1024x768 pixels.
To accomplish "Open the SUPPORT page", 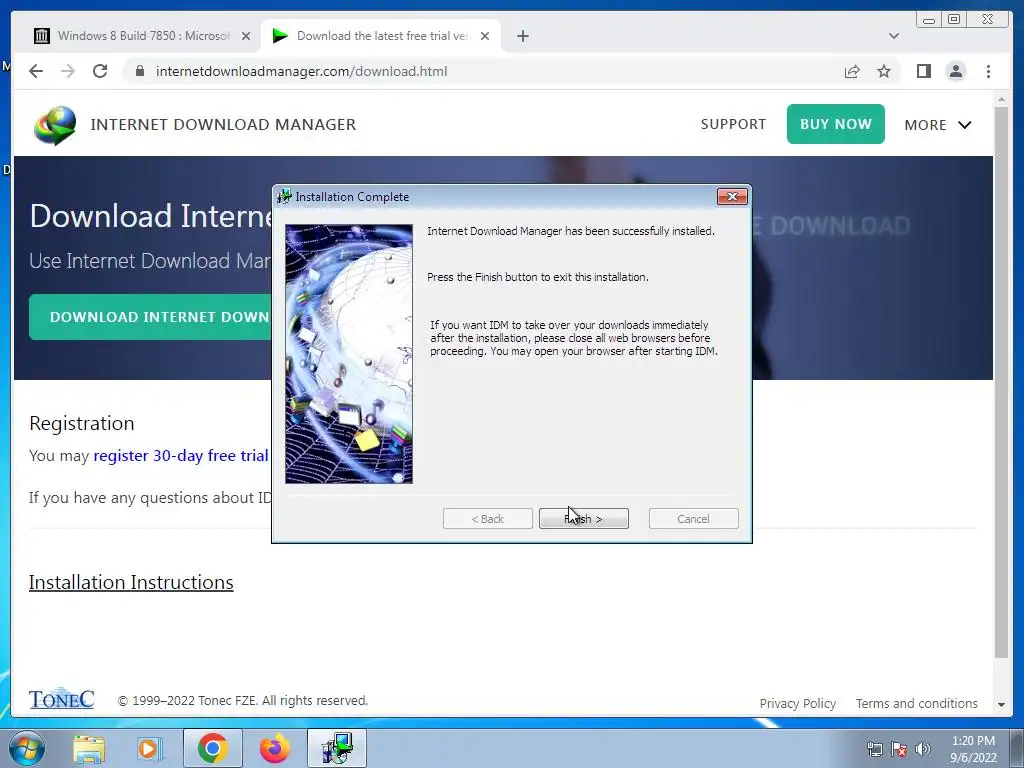I will 733,124.
